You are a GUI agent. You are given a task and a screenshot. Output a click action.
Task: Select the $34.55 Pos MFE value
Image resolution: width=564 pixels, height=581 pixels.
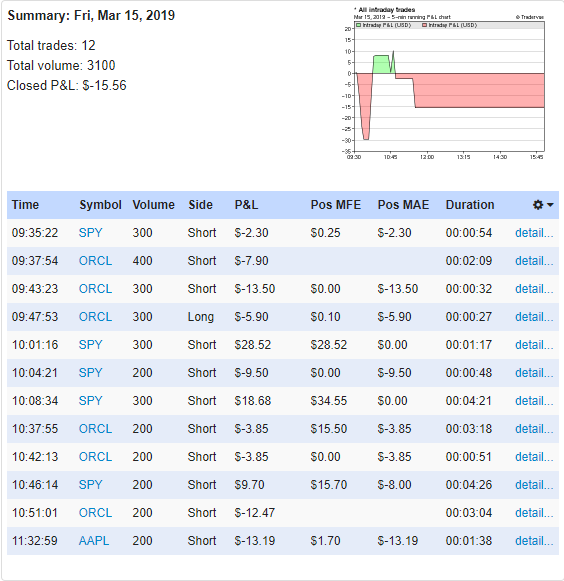pos(329,401)
